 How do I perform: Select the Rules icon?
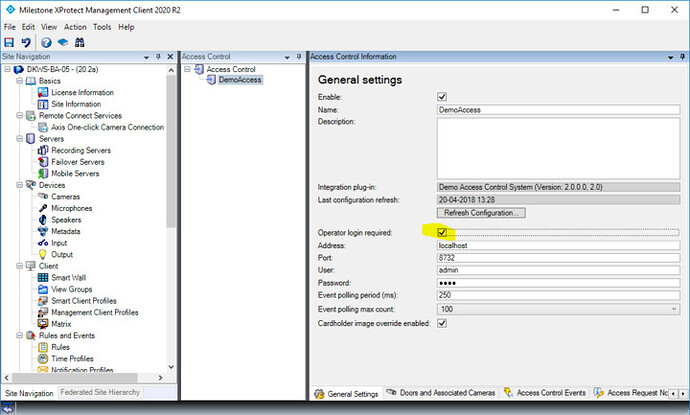tap(43, 347)
